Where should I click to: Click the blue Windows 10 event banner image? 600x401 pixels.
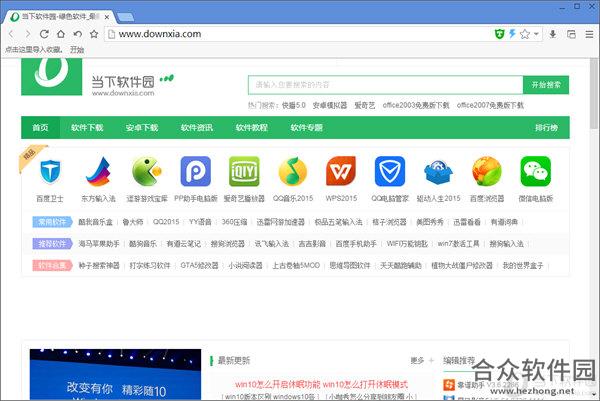pyautogui.click(x=115, y=374)
